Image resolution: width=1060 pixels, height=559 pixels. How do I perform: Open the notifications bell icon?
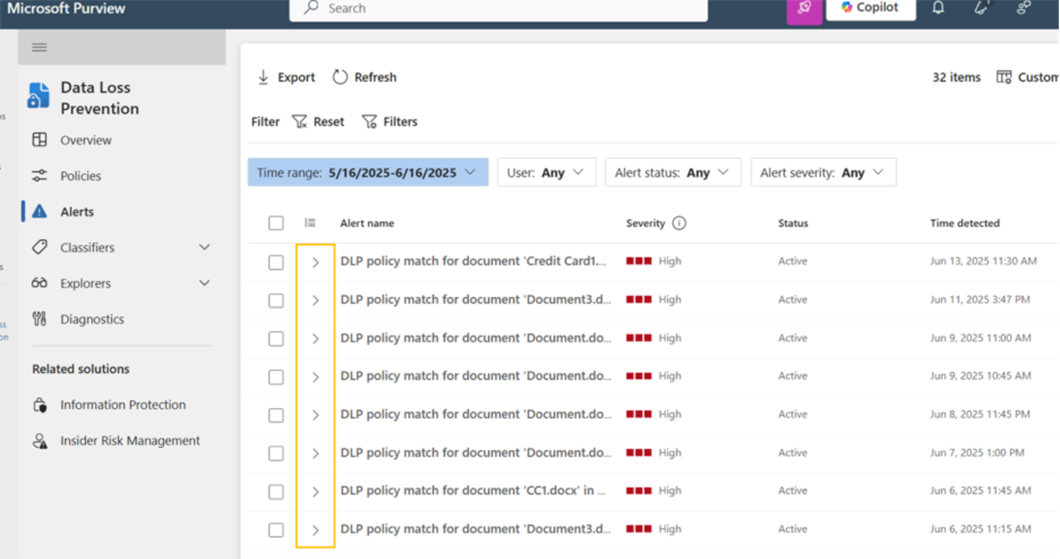click(938, 8)
